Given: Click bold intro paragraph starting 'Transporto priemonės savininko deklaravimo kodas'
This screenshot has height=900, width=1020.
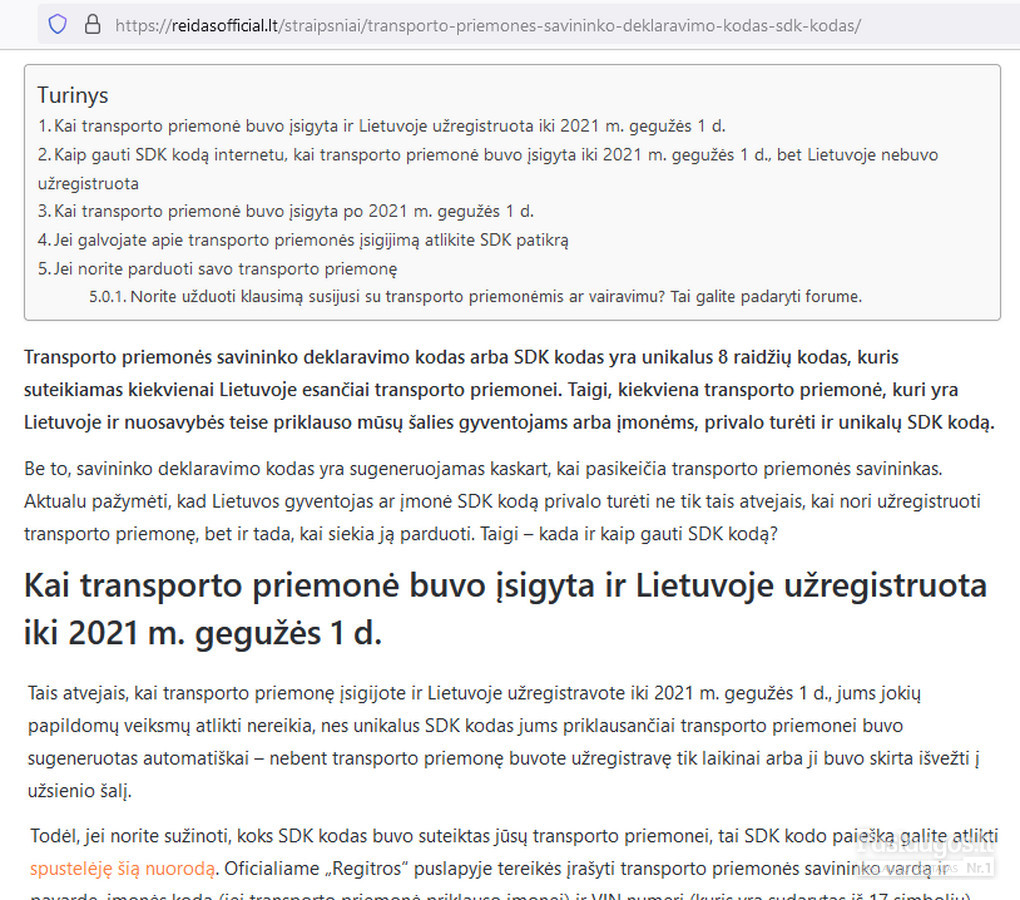Looking at the screenshot, I should (x=509, y=390).
